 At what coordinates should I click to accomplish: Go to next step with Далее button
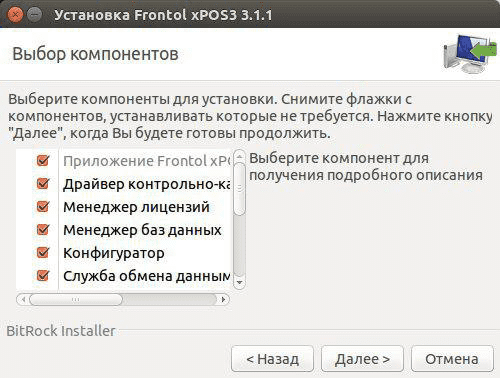pos(362,359)
